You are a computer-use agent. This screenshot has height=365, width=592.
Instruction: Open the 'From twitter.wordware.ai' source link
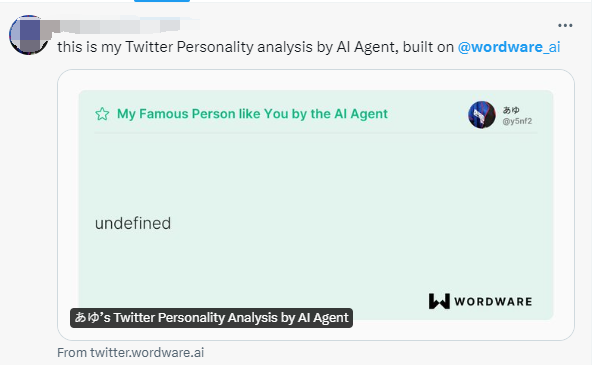(x=131, y=353)
